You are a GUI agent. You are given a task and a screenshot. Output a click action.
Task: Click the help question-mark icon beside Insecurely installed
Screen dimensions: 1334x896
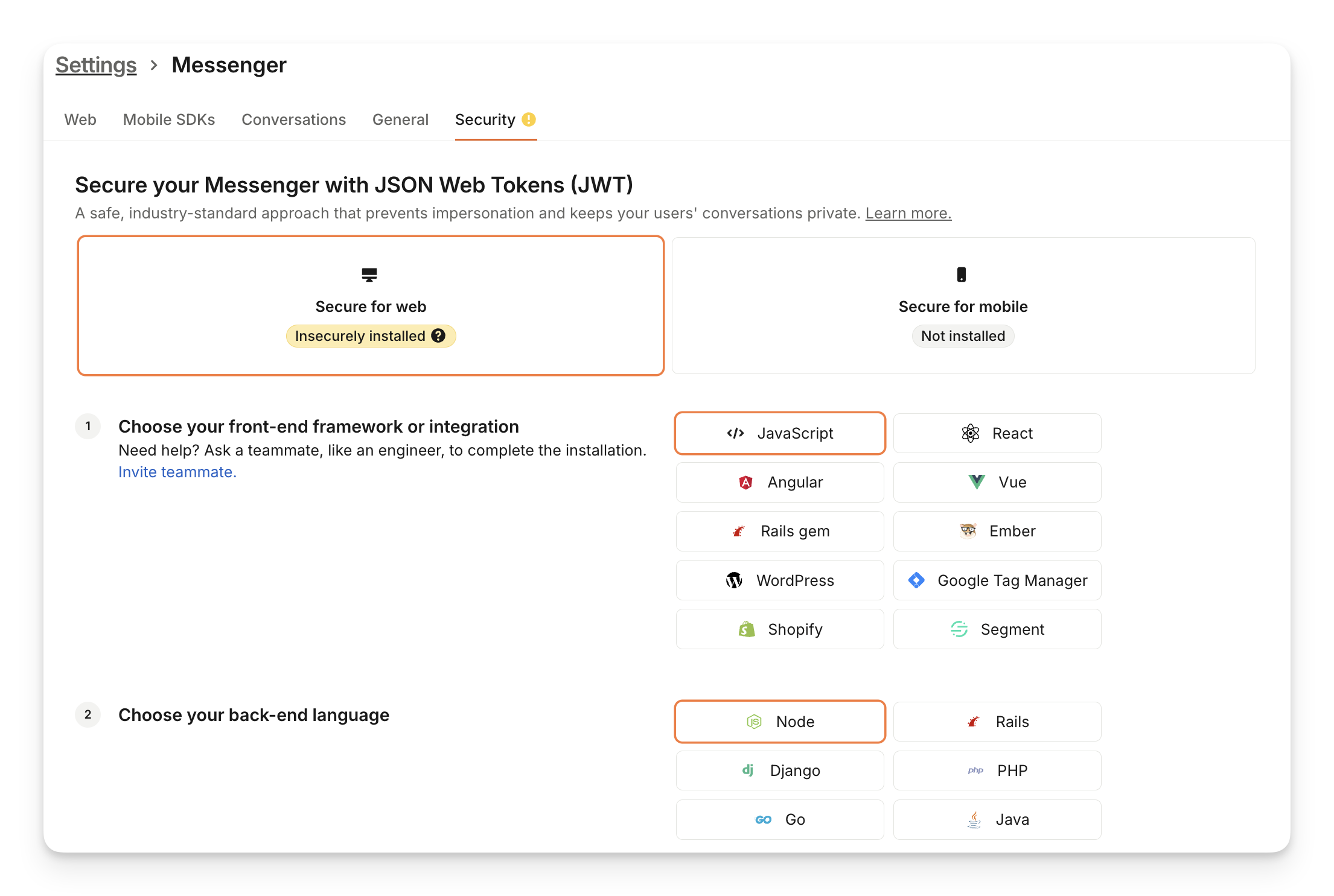[x=438, y=336]
